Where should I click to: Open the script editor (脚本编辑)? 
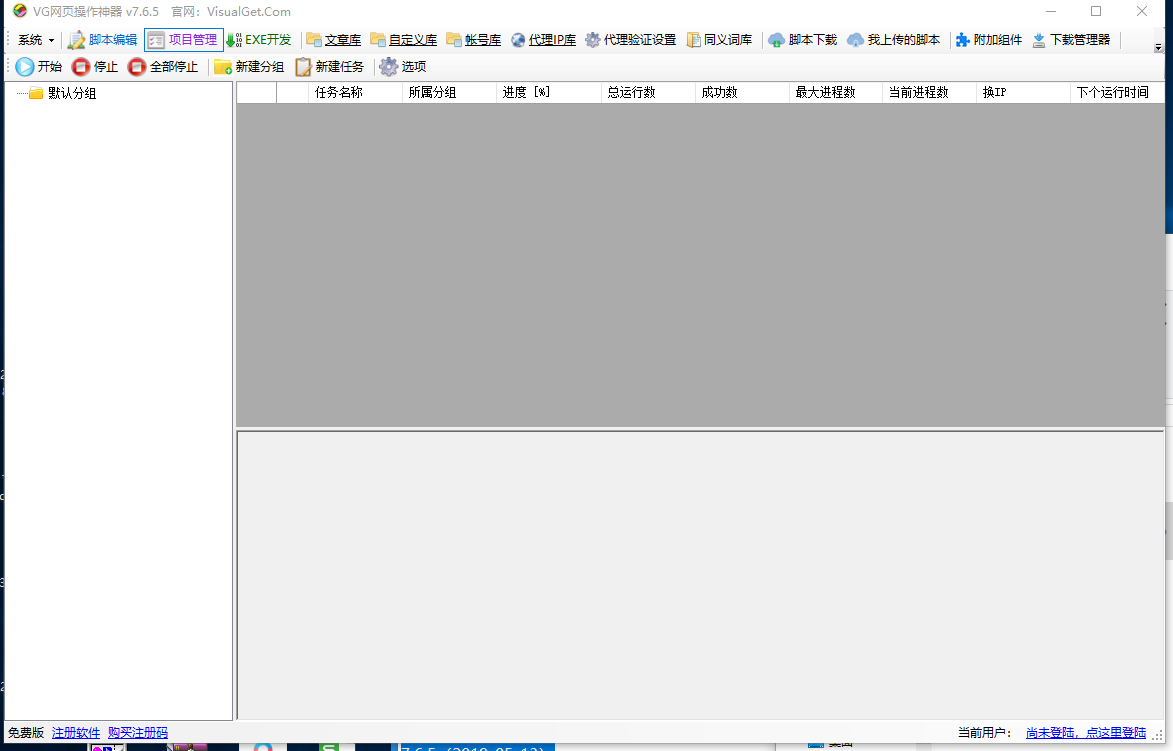tap(102, 40)
